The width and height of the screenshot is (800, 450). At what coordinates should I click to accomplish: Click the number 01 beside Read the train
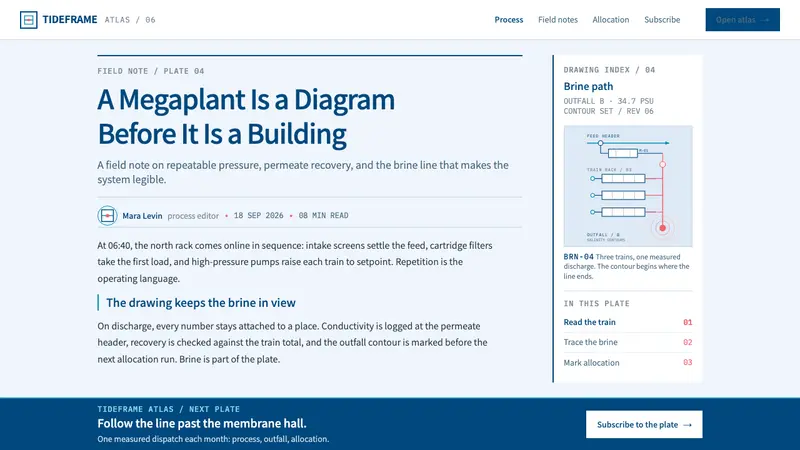[687, 322]
